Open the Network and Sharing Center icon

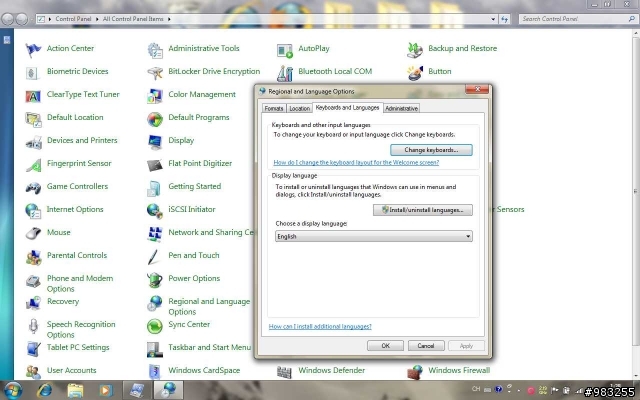[155, 234]
